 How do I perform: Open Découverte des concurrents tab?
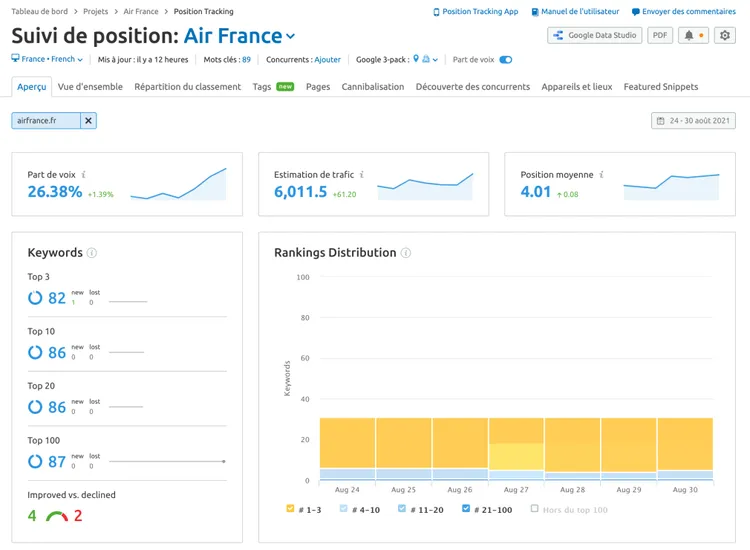[x=473, y=87]
